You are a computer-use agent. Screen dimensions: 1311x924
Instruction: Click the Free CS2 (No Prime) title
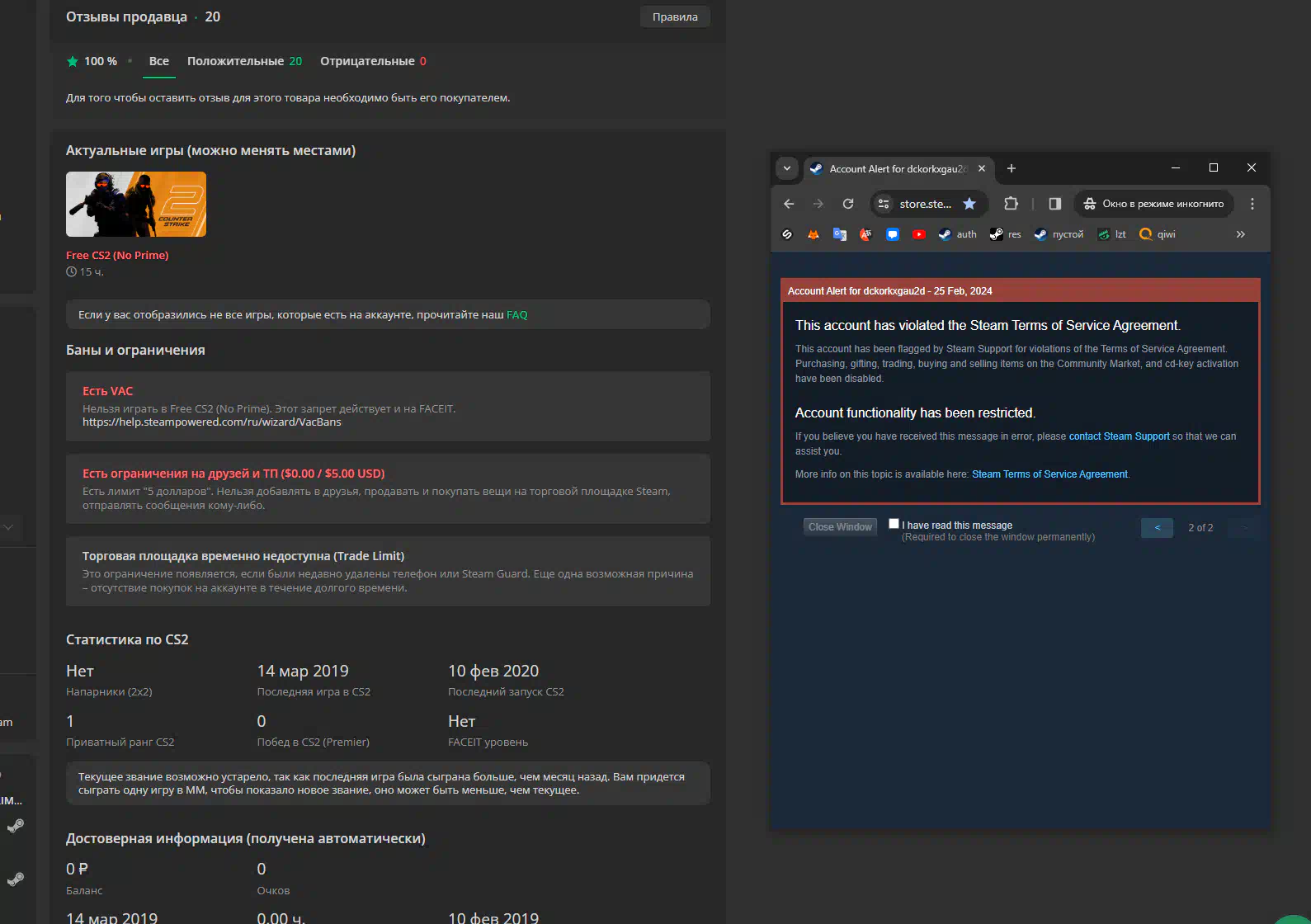(117, 255)
